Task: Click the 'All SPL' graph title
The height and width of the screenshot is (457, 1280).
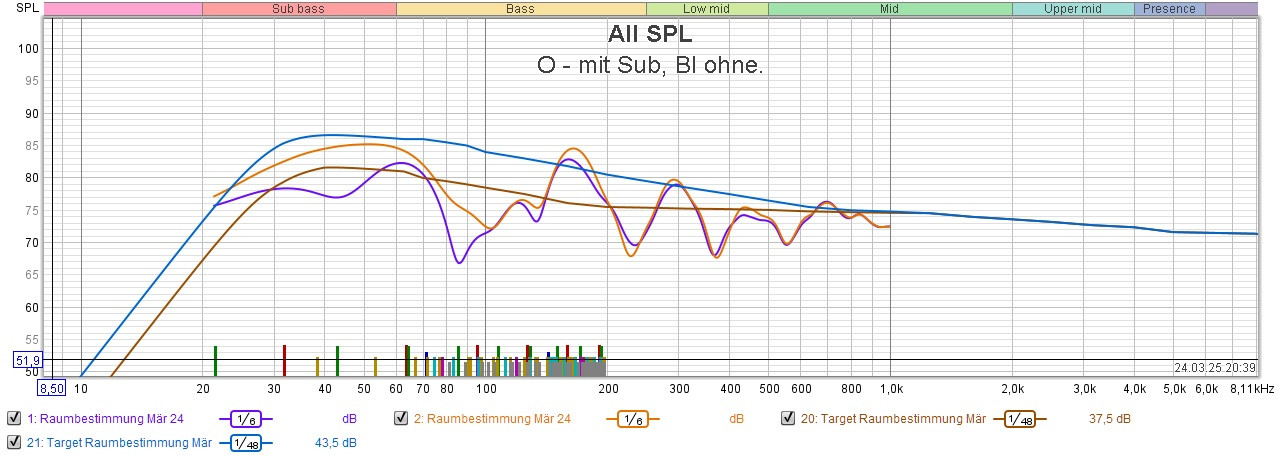Action: point(650,34)
